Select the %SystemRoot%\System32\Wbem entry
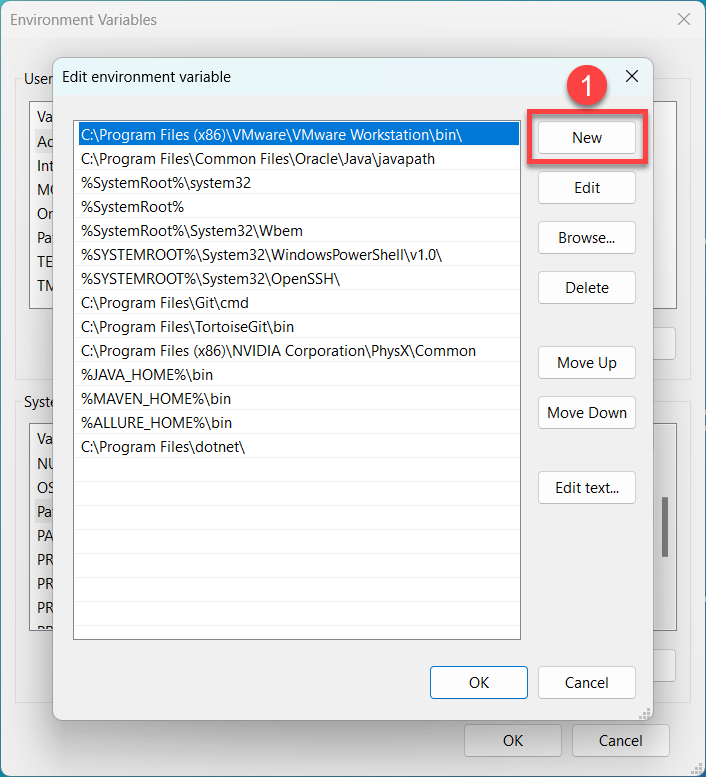 tap(299, 231)
